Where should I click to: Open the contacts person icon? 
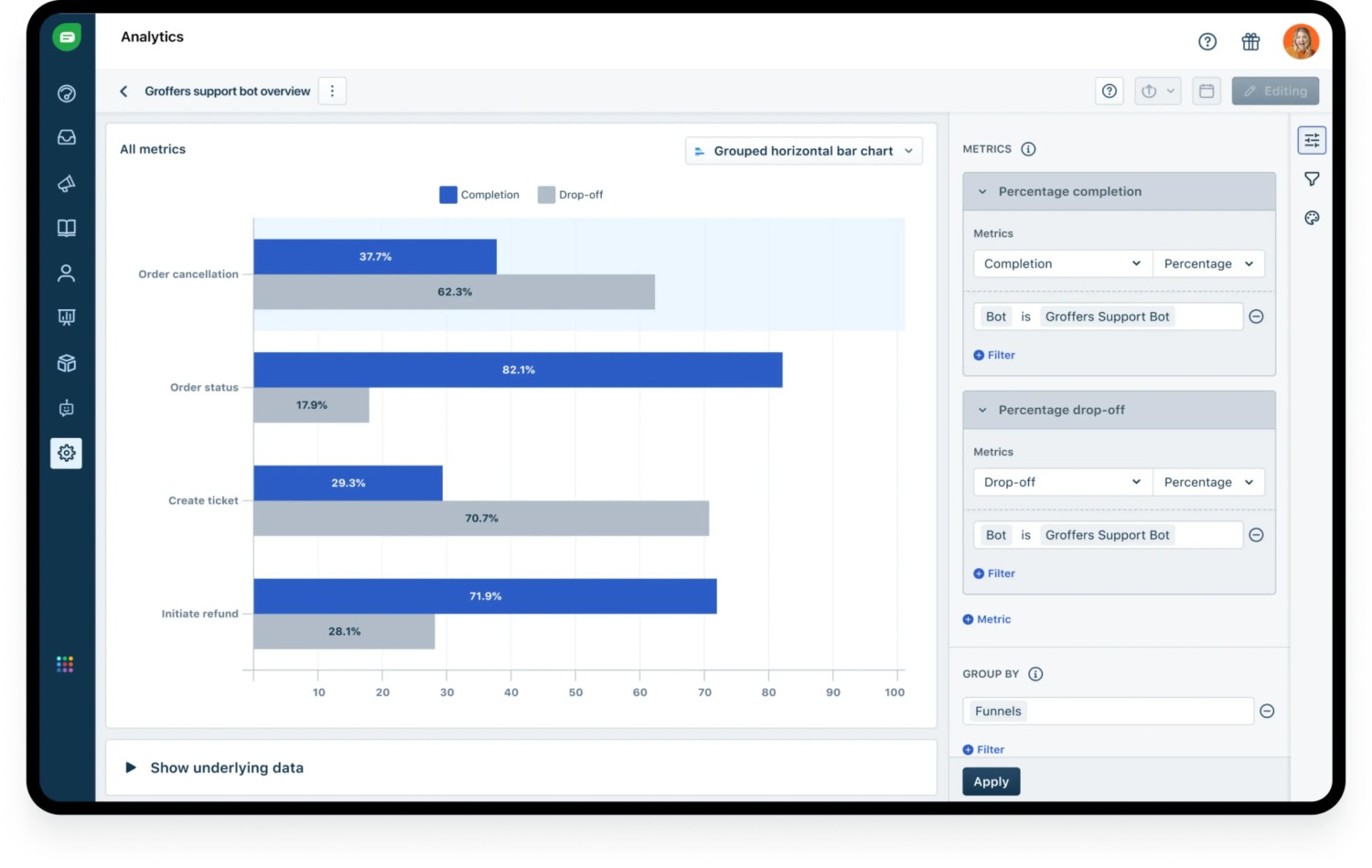(67, 273)
